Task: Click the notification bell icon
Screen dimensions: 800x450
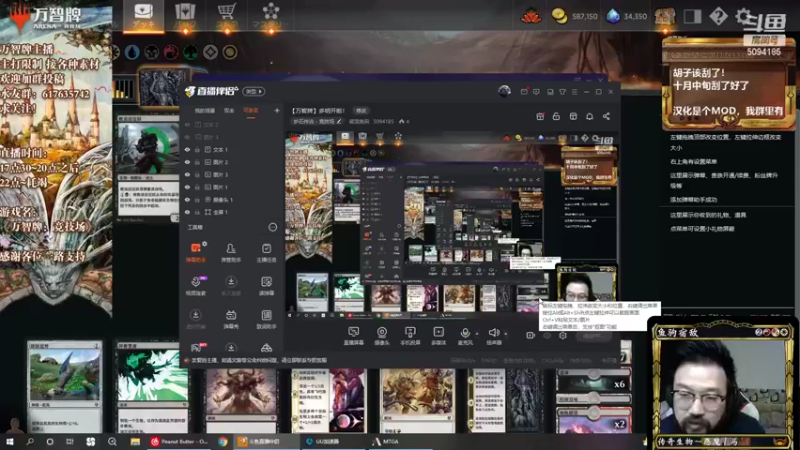Action: 589,116
